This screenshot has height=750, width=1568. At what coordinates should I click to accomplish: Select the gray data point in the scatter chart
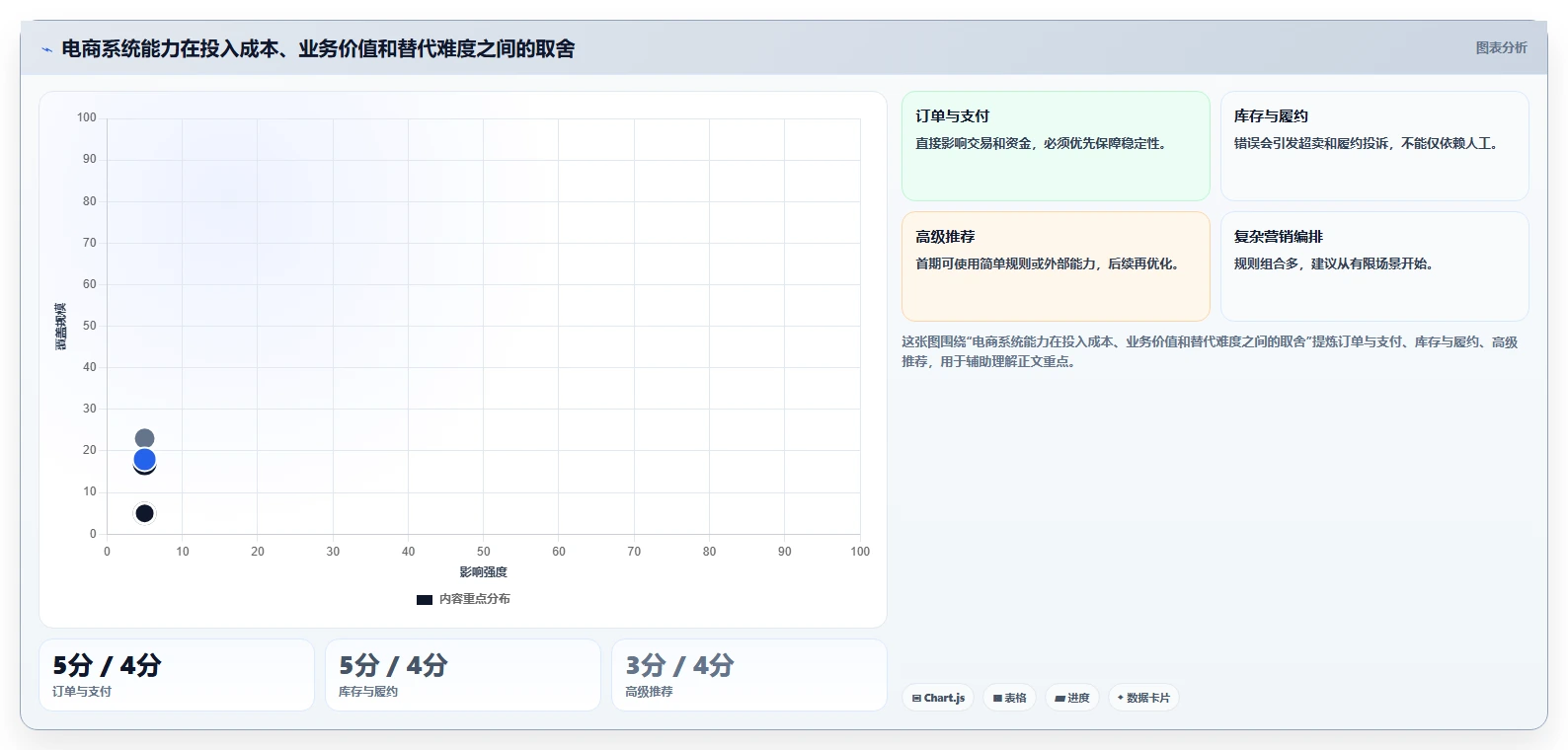[x=144, y=438]
